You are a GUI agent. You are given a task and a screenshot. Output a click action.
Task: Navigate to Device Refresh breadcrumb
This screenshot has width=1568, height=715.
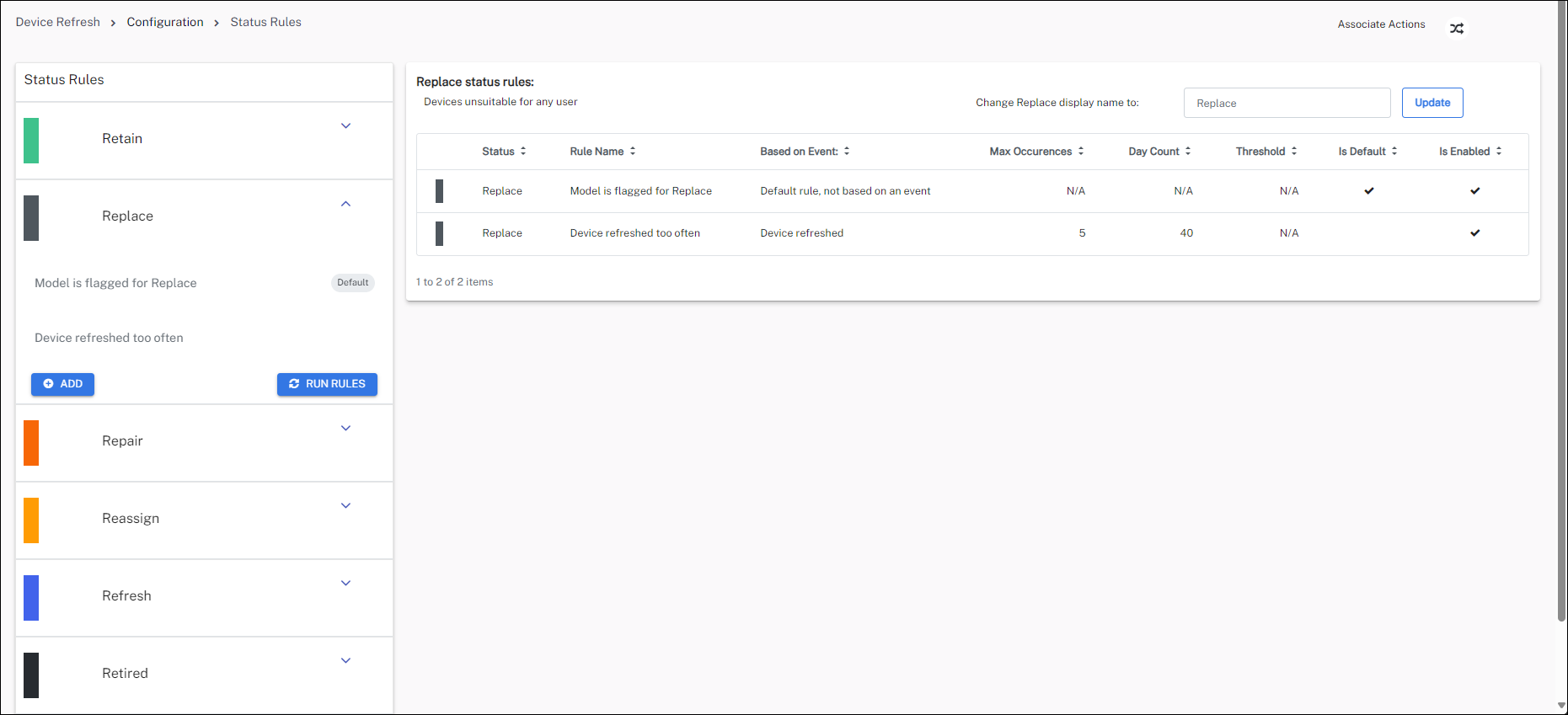[57, 22]
